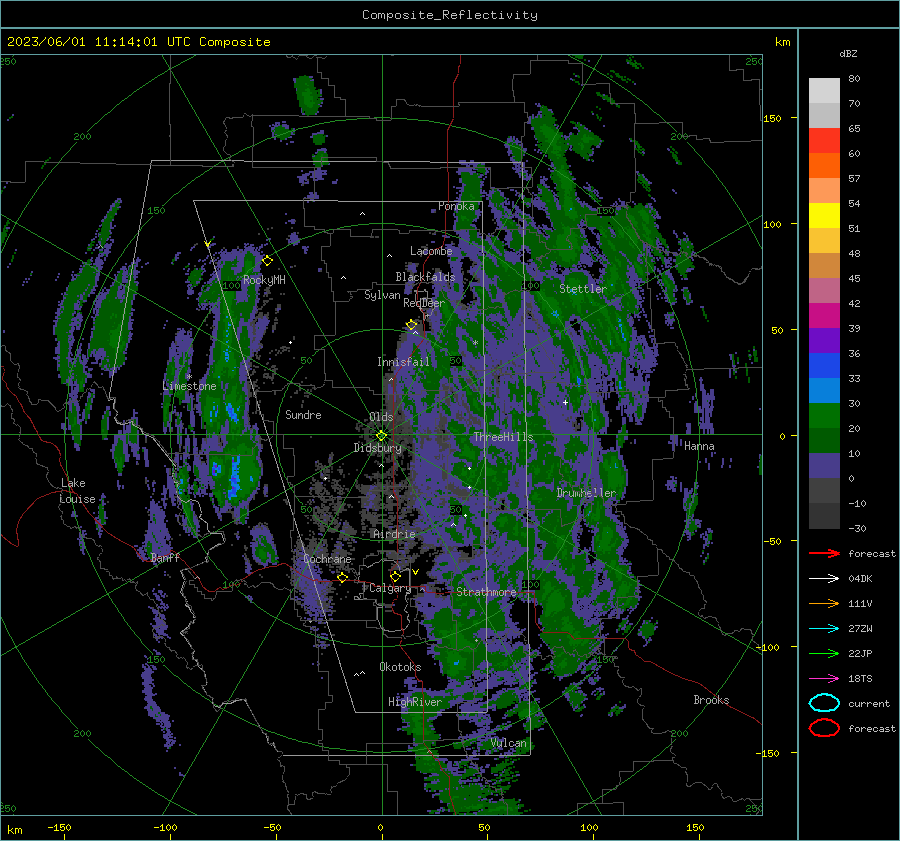
Task: Click the 80 value in dBZ legend
Action: [854, 79]
